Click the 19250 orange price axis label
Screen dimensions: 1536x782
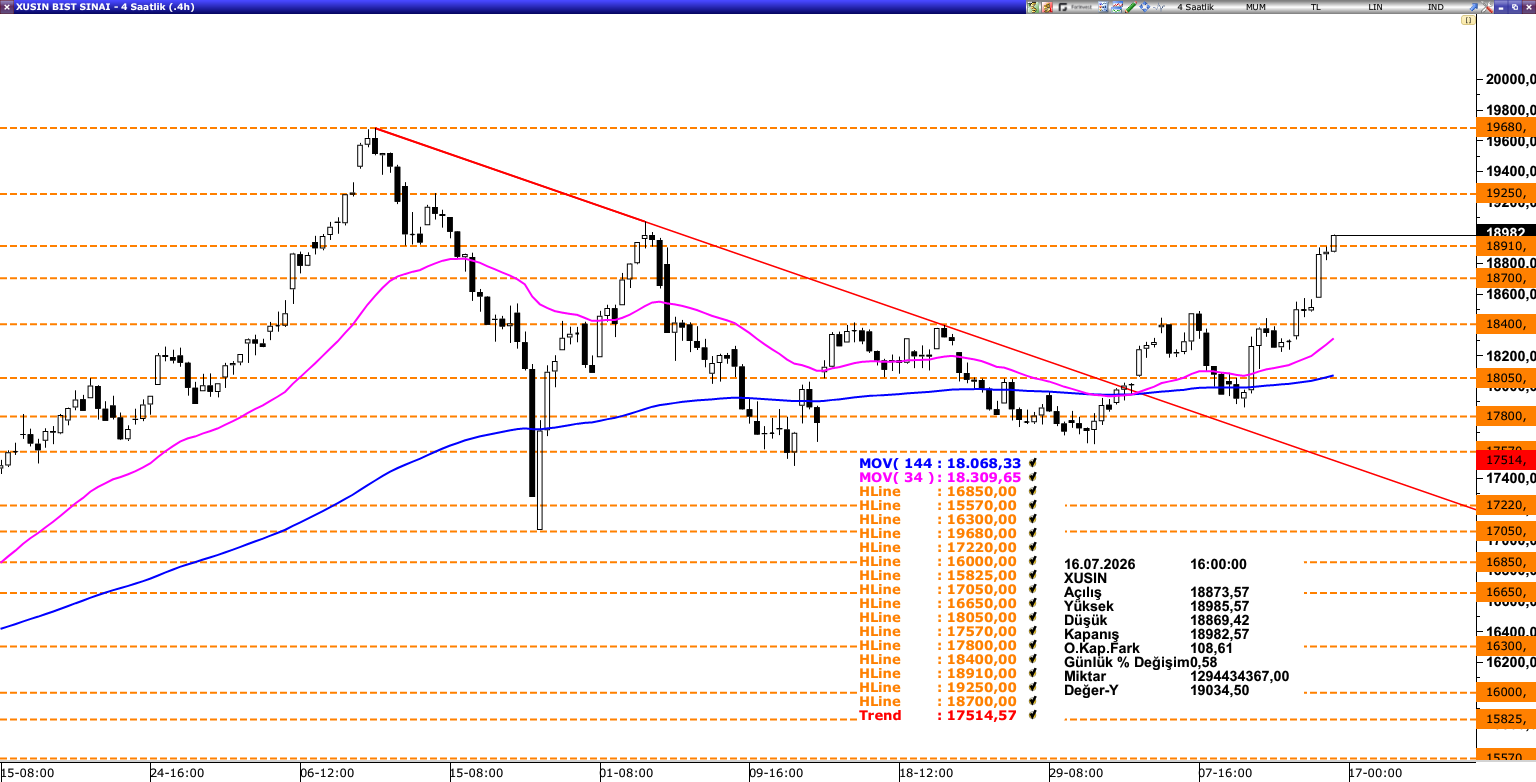click(x=1506, y=193)
